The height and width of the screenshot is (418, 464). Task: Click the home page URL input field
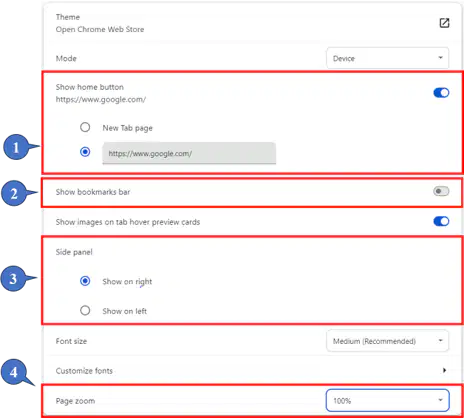coord(189,153)
